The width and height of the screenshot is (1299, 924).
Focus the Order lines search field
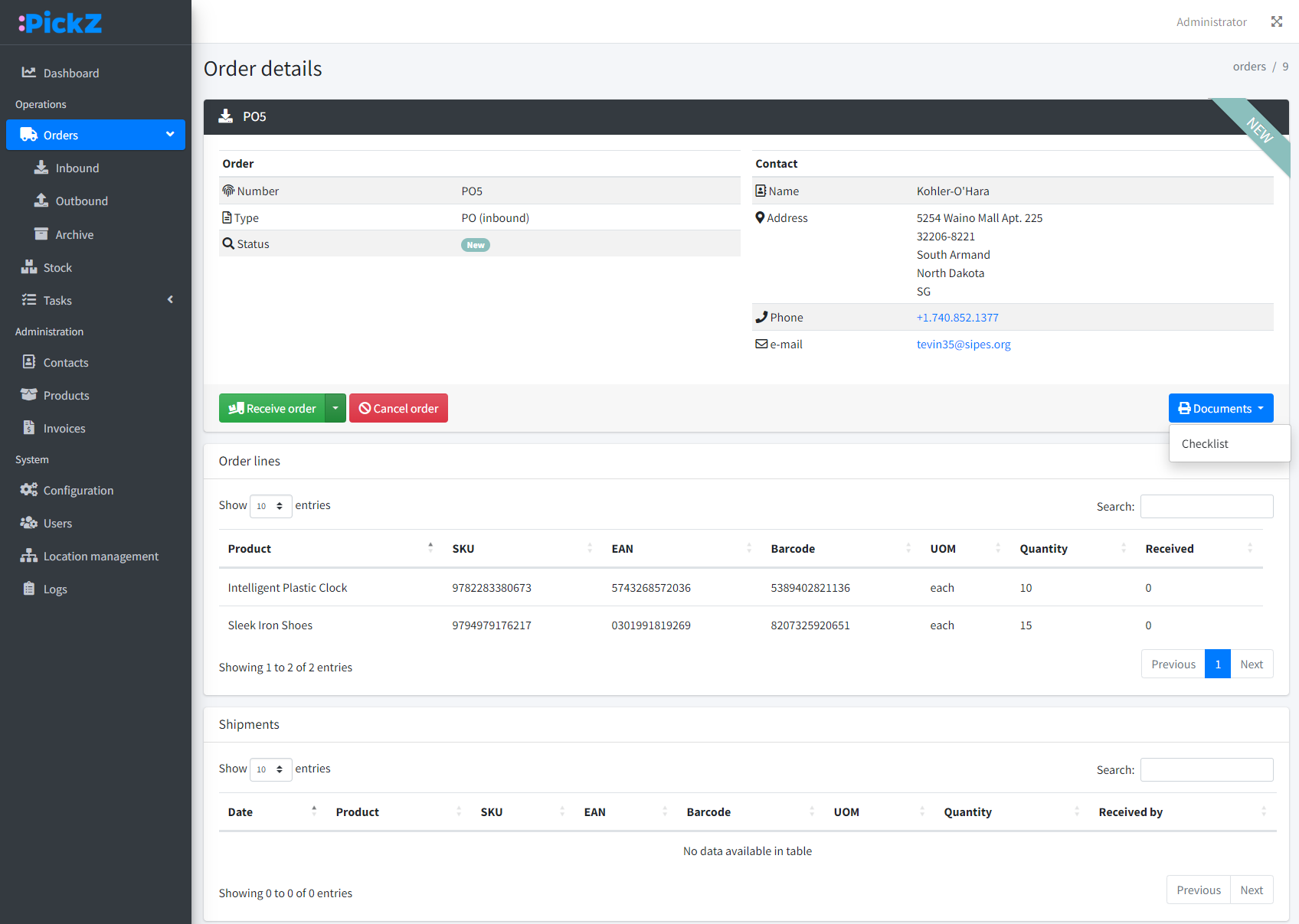click(x=1206, y=506)
